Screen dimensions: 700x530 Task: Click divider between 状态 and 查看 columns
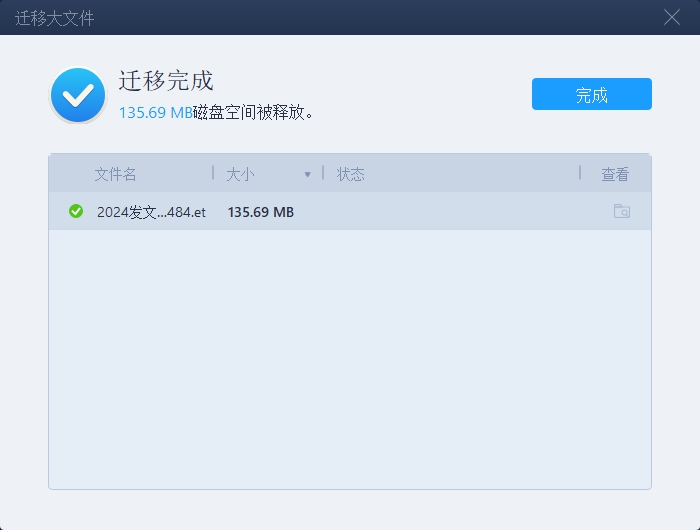click(580, 173)
